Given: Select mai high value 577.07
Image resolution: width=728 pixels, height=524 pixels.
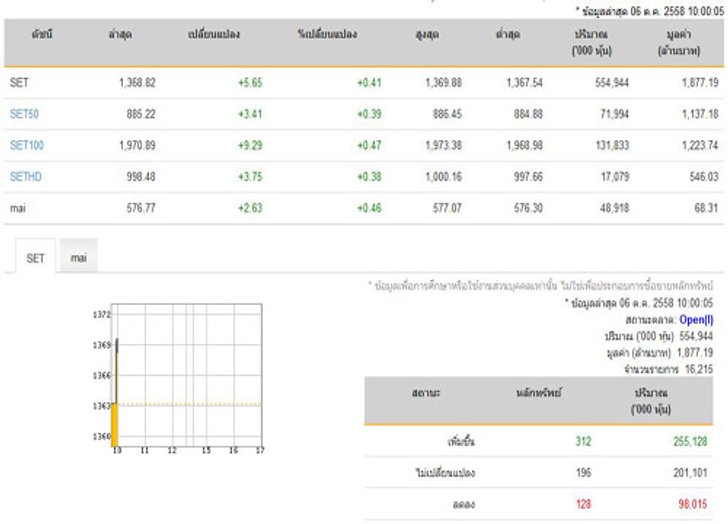Looking at the screenshot, I should coord(447,208).
